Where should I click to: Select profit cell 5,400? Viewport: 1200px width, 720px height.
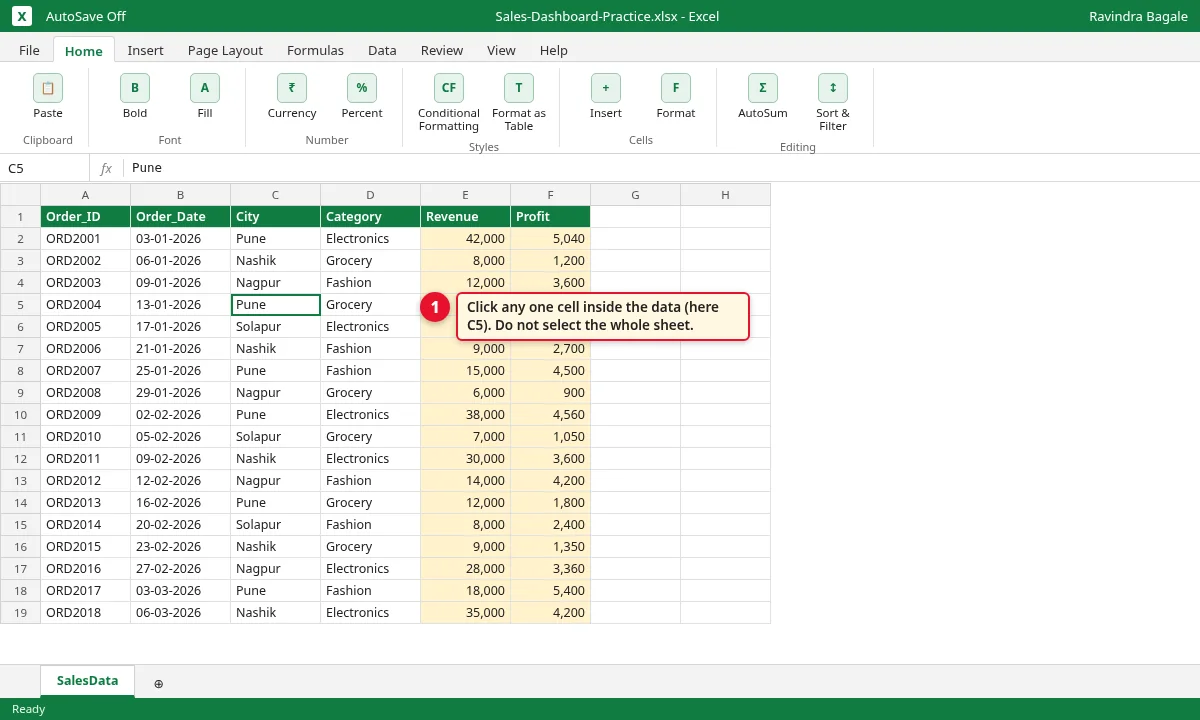tap(551, 591)
